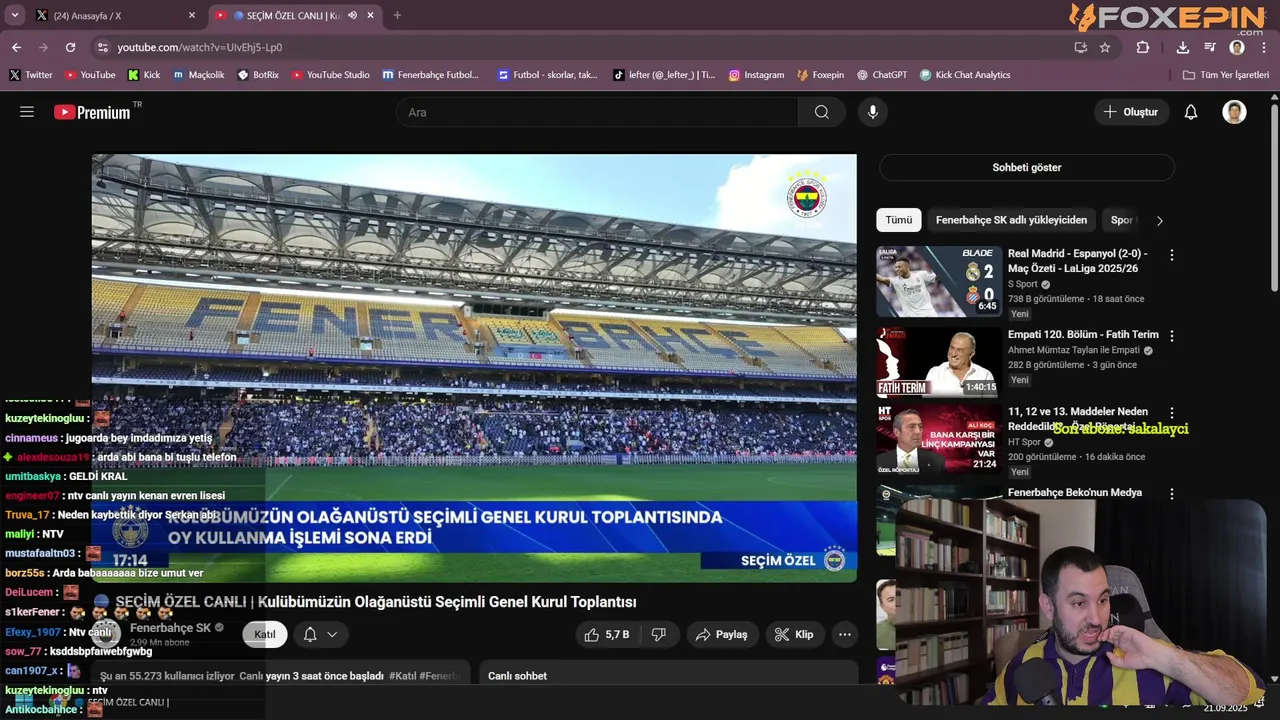Open the YouTube Studio bookmark
The height and width of the screenshot is (720, 1280).
tap(330, 75)
